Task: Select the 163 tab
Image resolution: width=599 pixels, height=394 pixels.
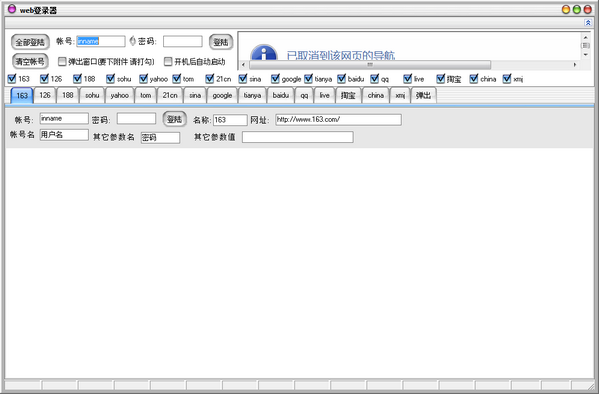Action: tap(22, 96)
